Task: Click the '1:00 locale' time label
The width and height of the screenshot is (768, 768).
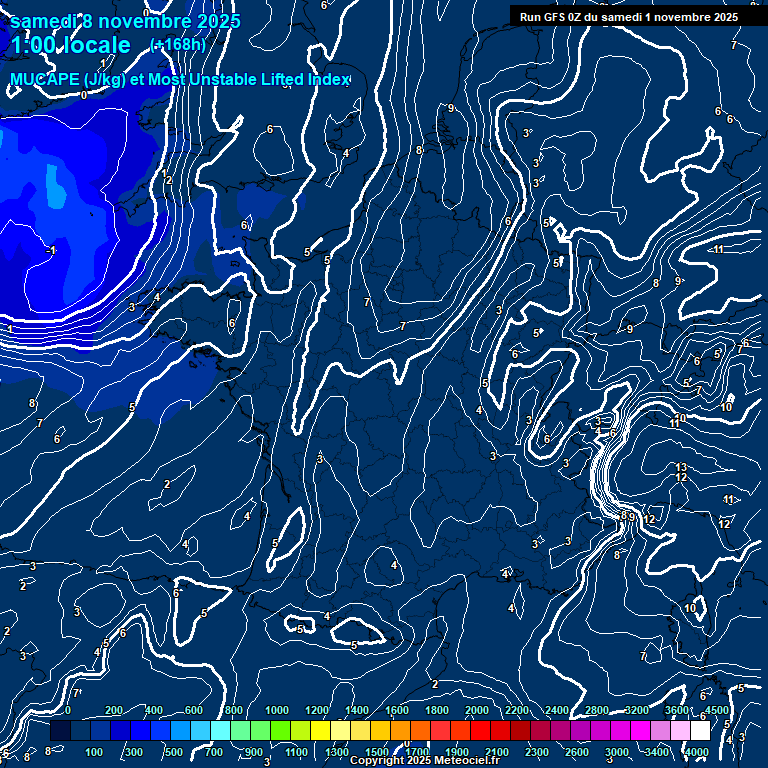Action: [x=71, y=45]
